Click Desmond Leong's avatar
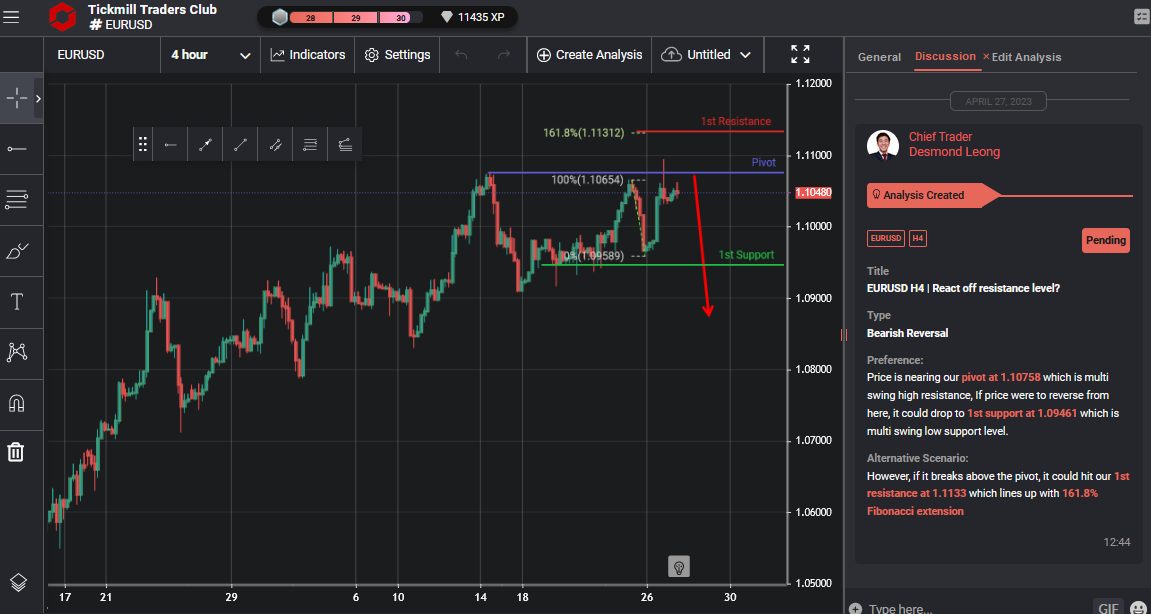The image size is (1151, 614). [882, 145]
